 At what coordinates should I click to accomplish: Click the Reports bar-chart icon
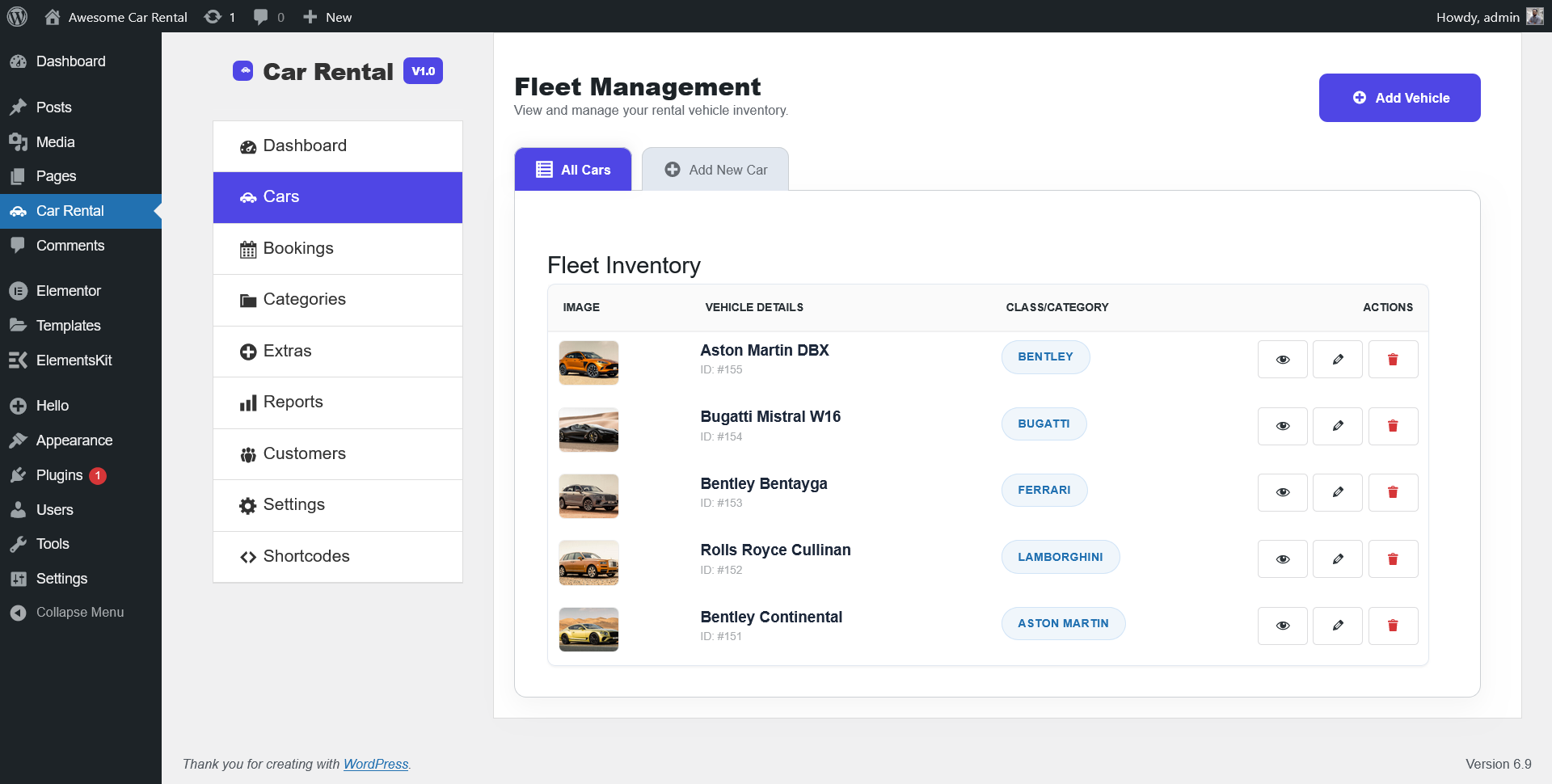point(247,403)
